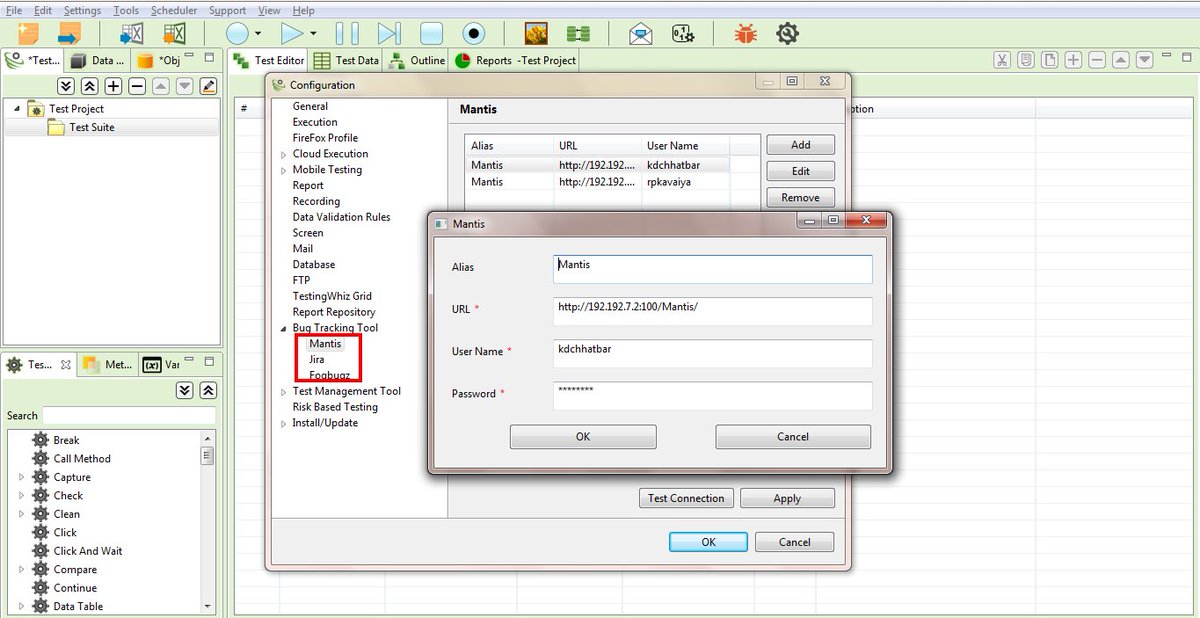Click the plus icon in project panel toolbar
This screenshot has height=618, width=1200.
114,86
